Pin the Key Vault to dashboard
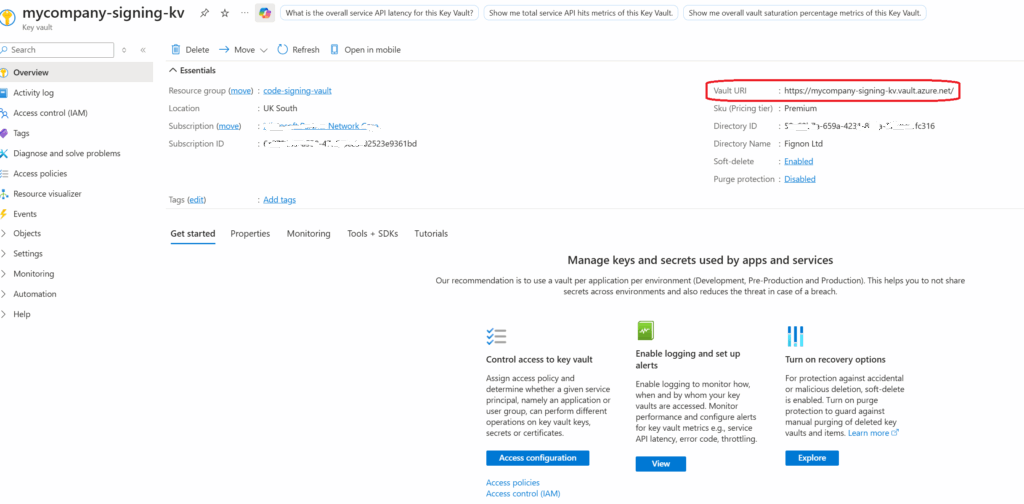This screenshot has width=1024, height=504. pyautogui.click(x=205, y=13)
